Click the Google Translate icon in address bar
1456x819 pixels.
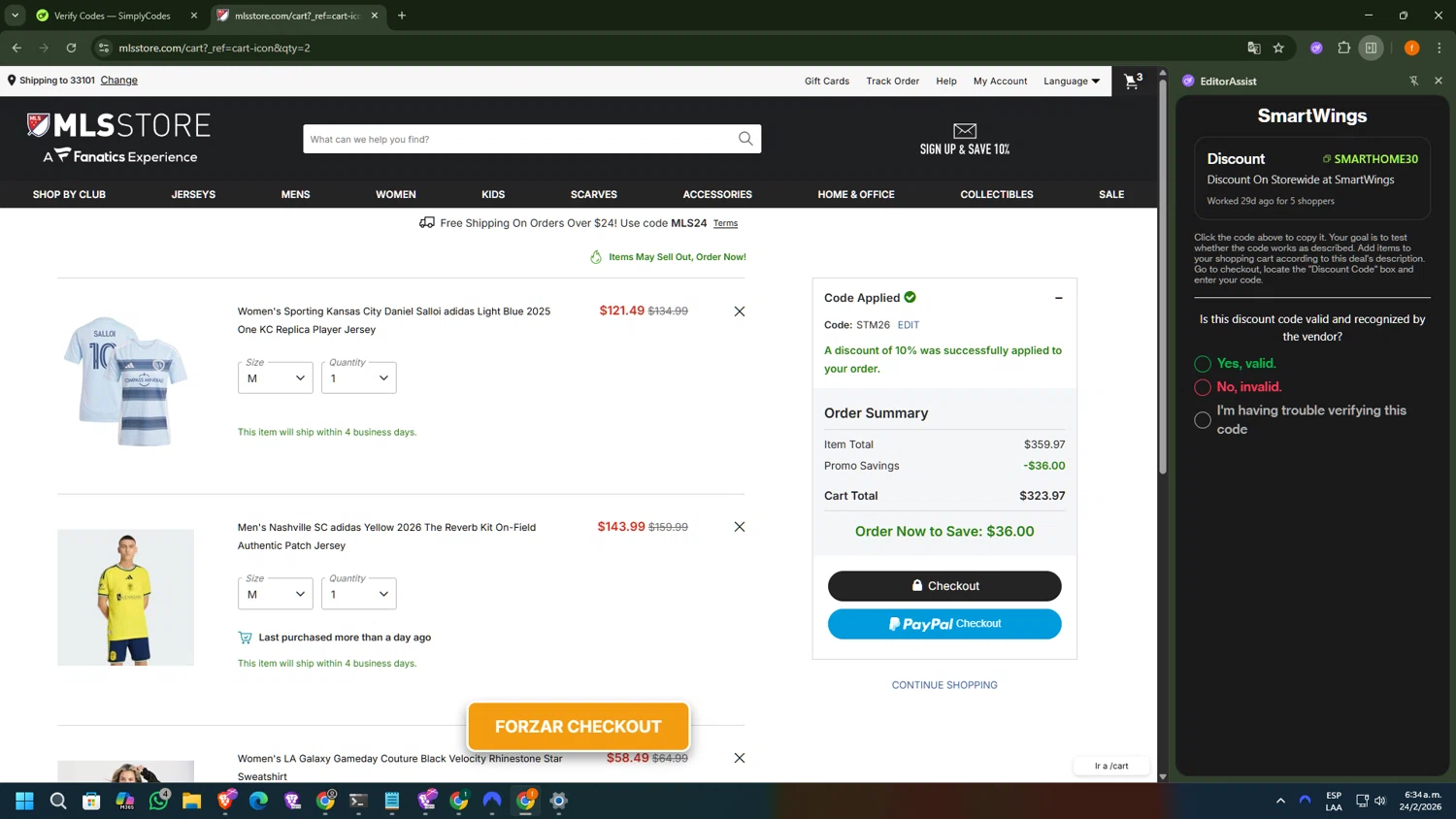tap(1254, 48)
